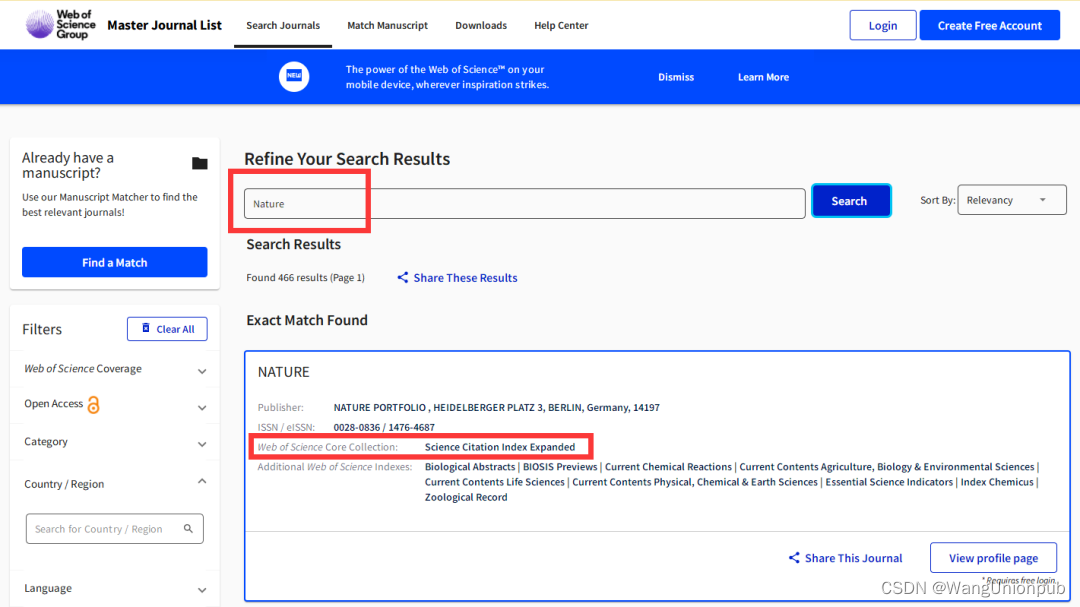The image size is (1080, 607).
Task: Open the Search Journals tab
Action: point(283,25)
